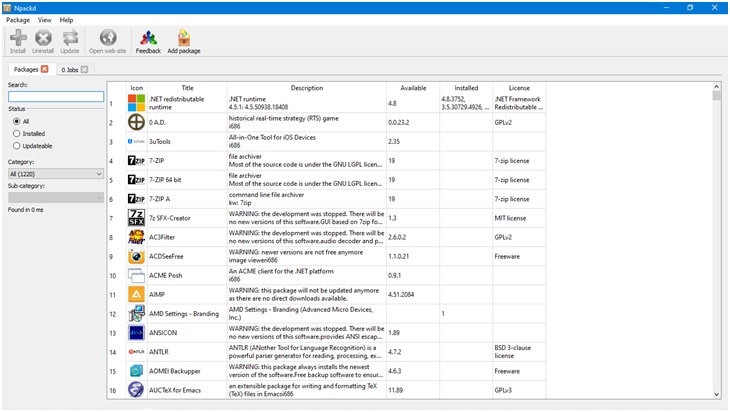Close the Packages tab with red X
730x412 pixels.
[45, 69]
